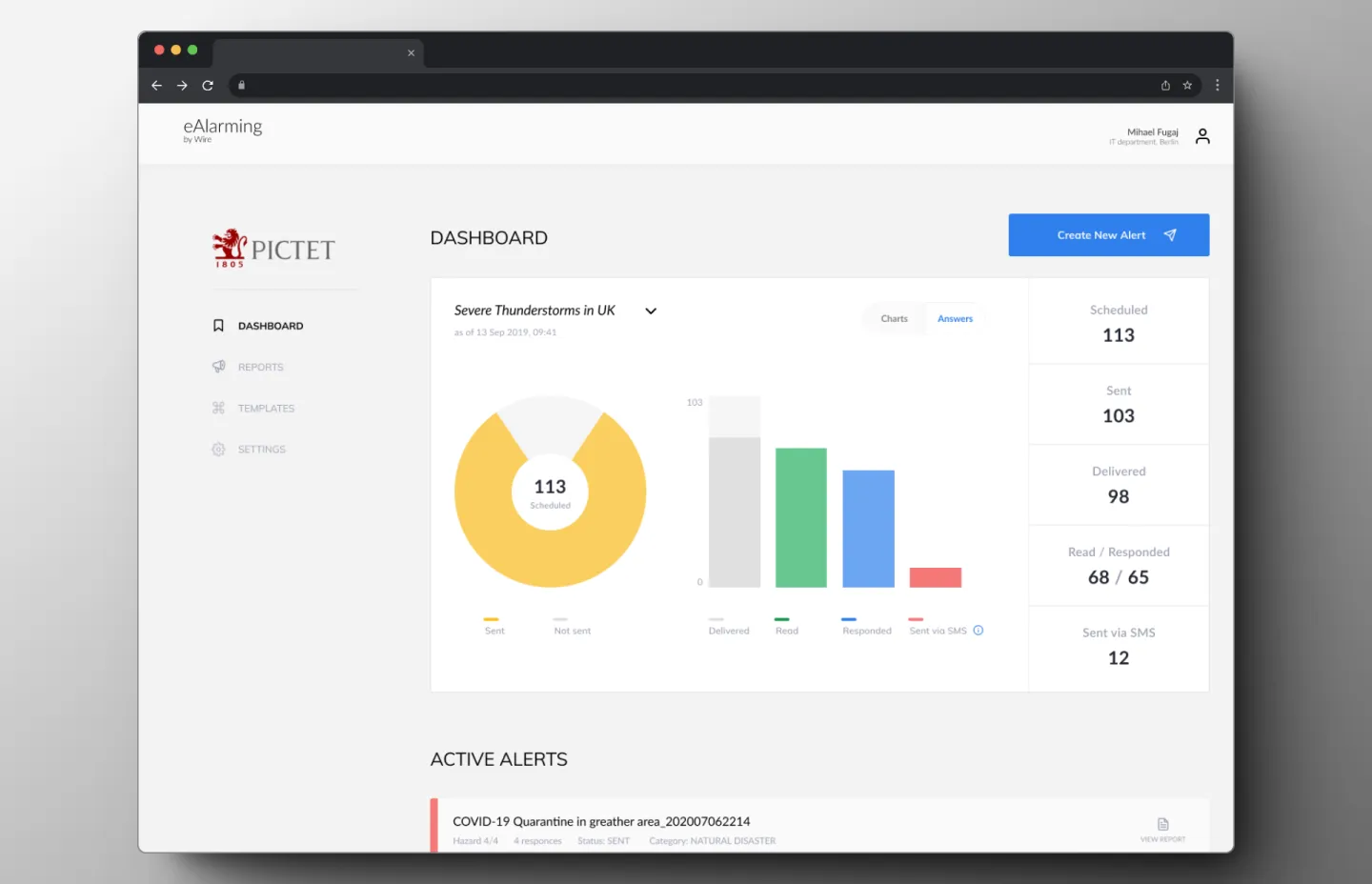Click the Templates command icon

coord(218,408)
